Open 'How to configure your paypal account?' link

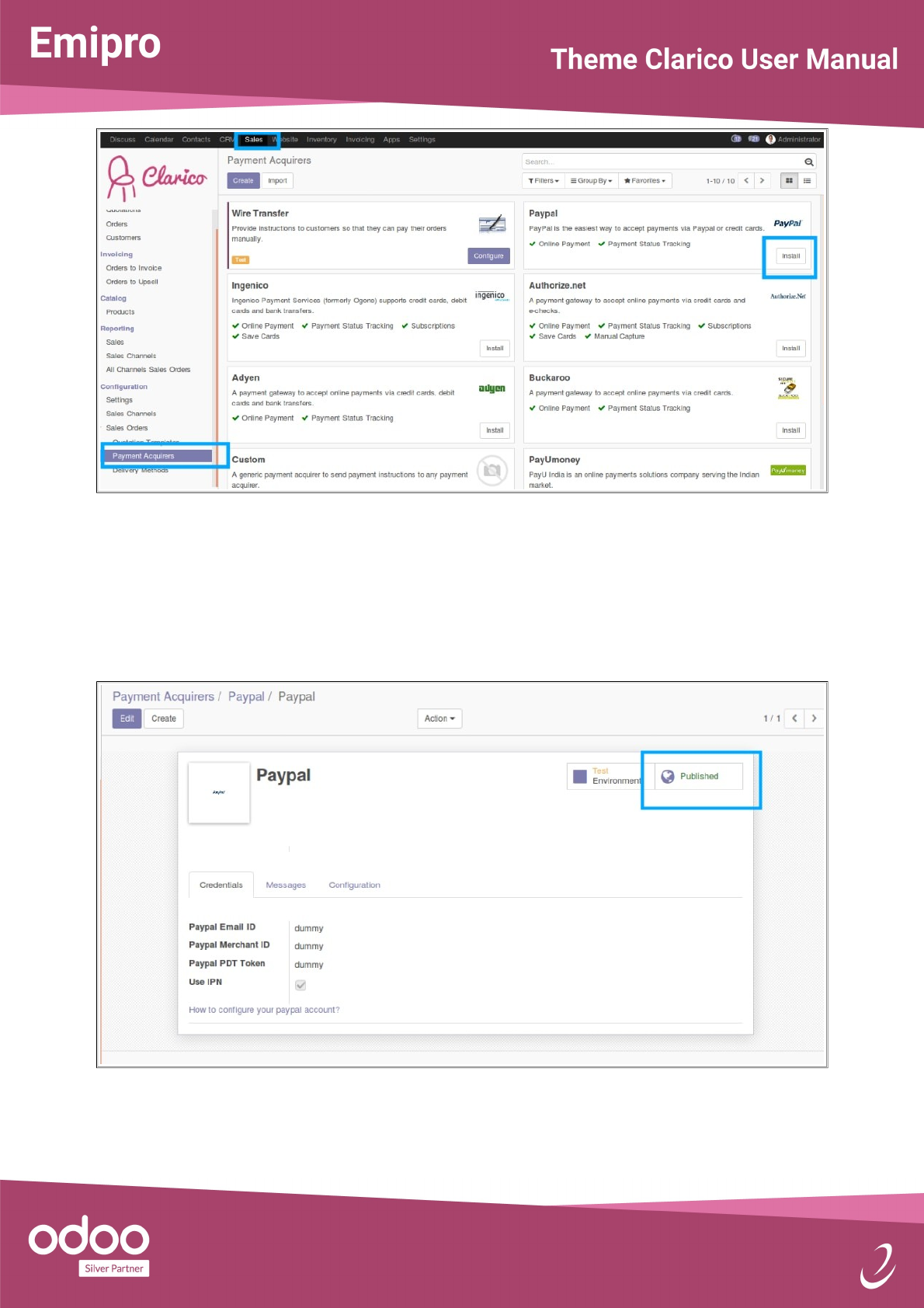(x=264, y=1010)
